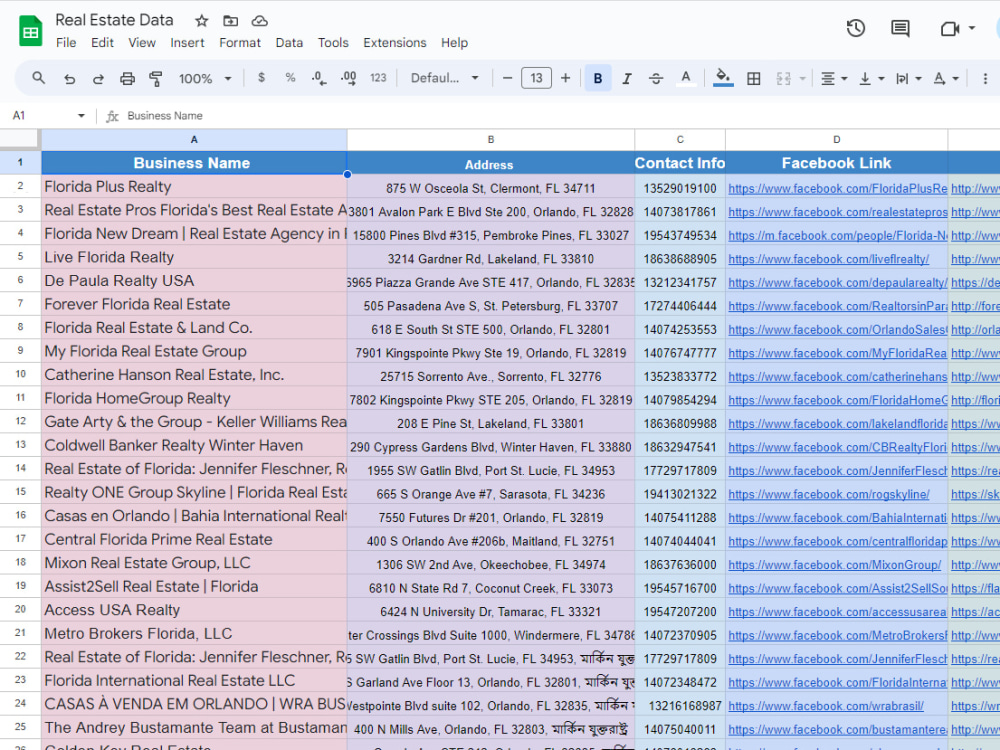Open the Extensions menu
The height and width of the screenshot is (750, 1000).
tap(395, 43)
